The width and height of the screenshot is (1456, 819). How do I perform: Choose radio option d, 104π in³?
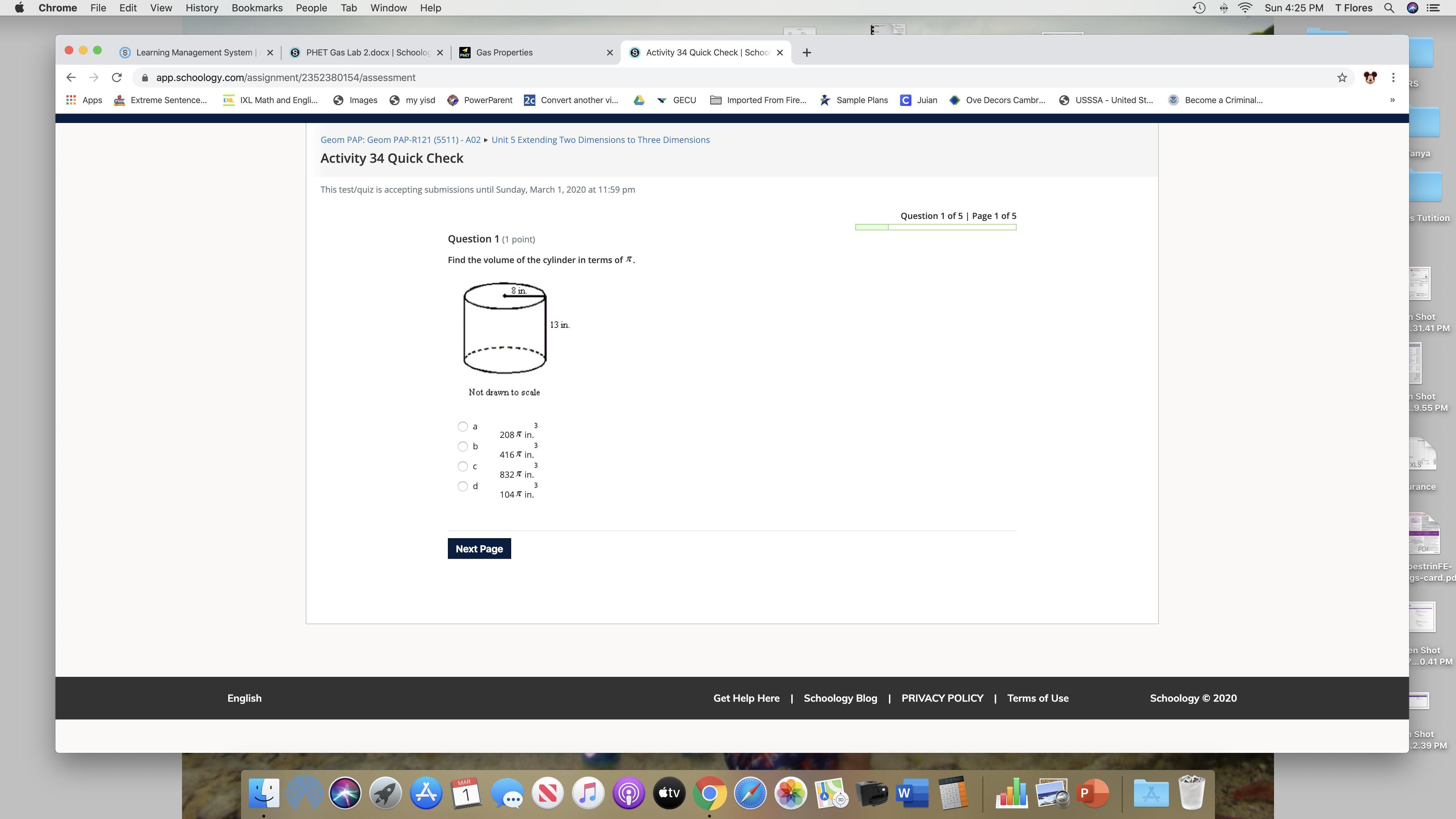[462, 486]
